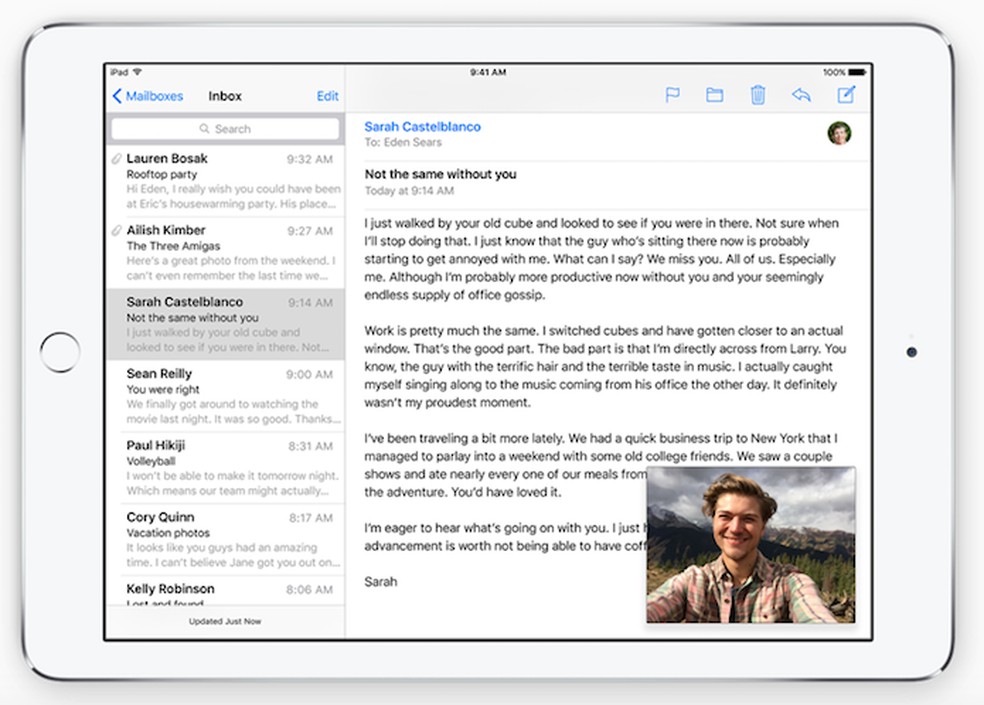The image size is (984, 705).
Task: Open the Sarah Castelblanco sender link
Action: pos(422,126)
